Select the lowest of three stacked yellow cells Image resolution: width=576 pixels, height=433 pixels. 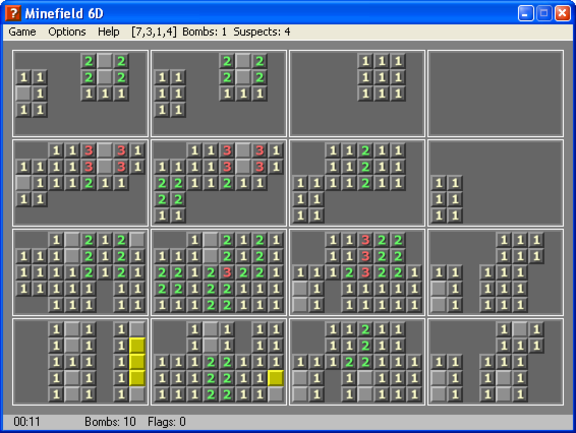(137, 378)
